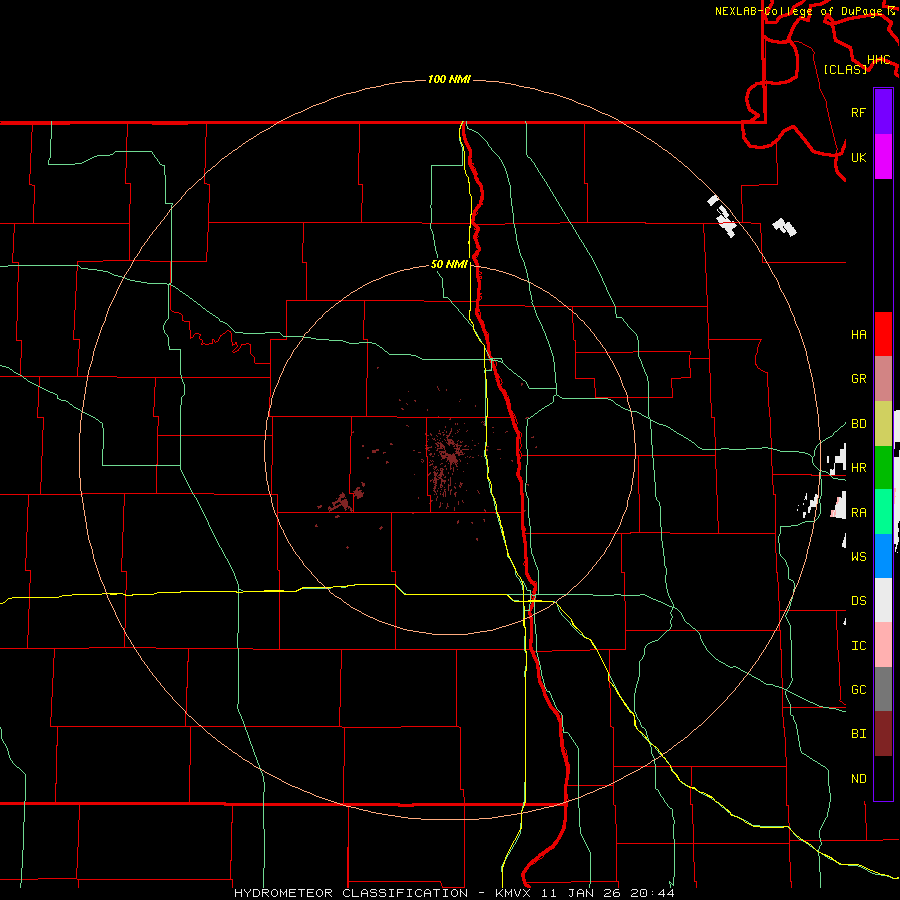Click the 'HA' legend label
900x900 pixels.
[x=858, y=334]
